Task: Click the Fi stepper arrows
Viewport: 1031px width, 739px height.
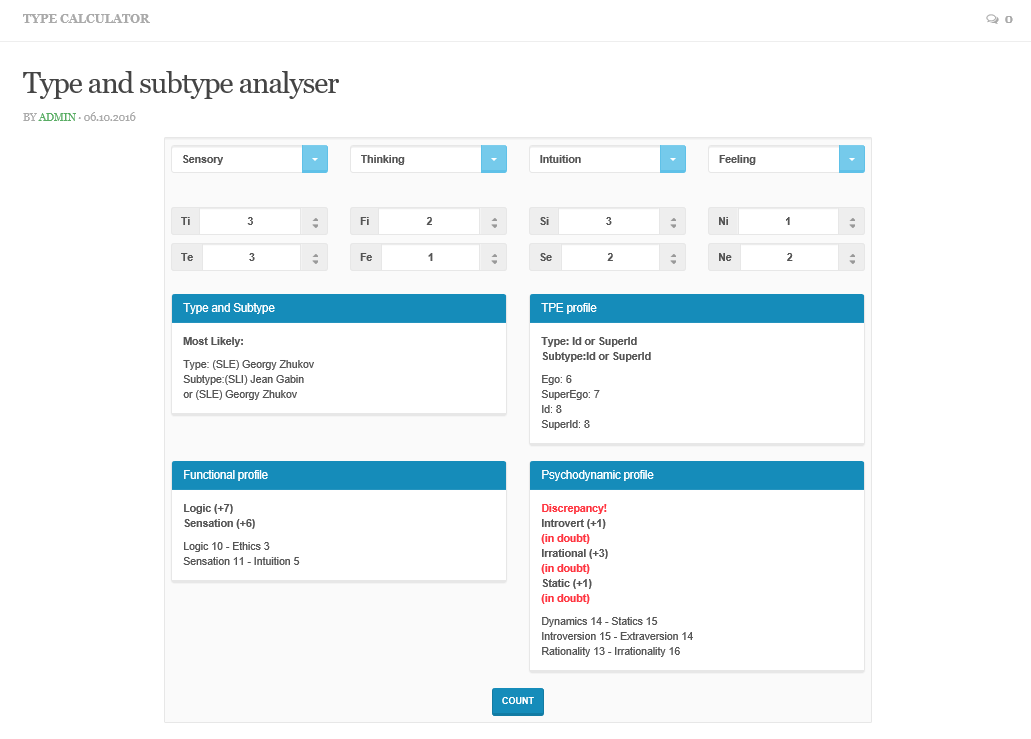Action: [x=494, y=222]
